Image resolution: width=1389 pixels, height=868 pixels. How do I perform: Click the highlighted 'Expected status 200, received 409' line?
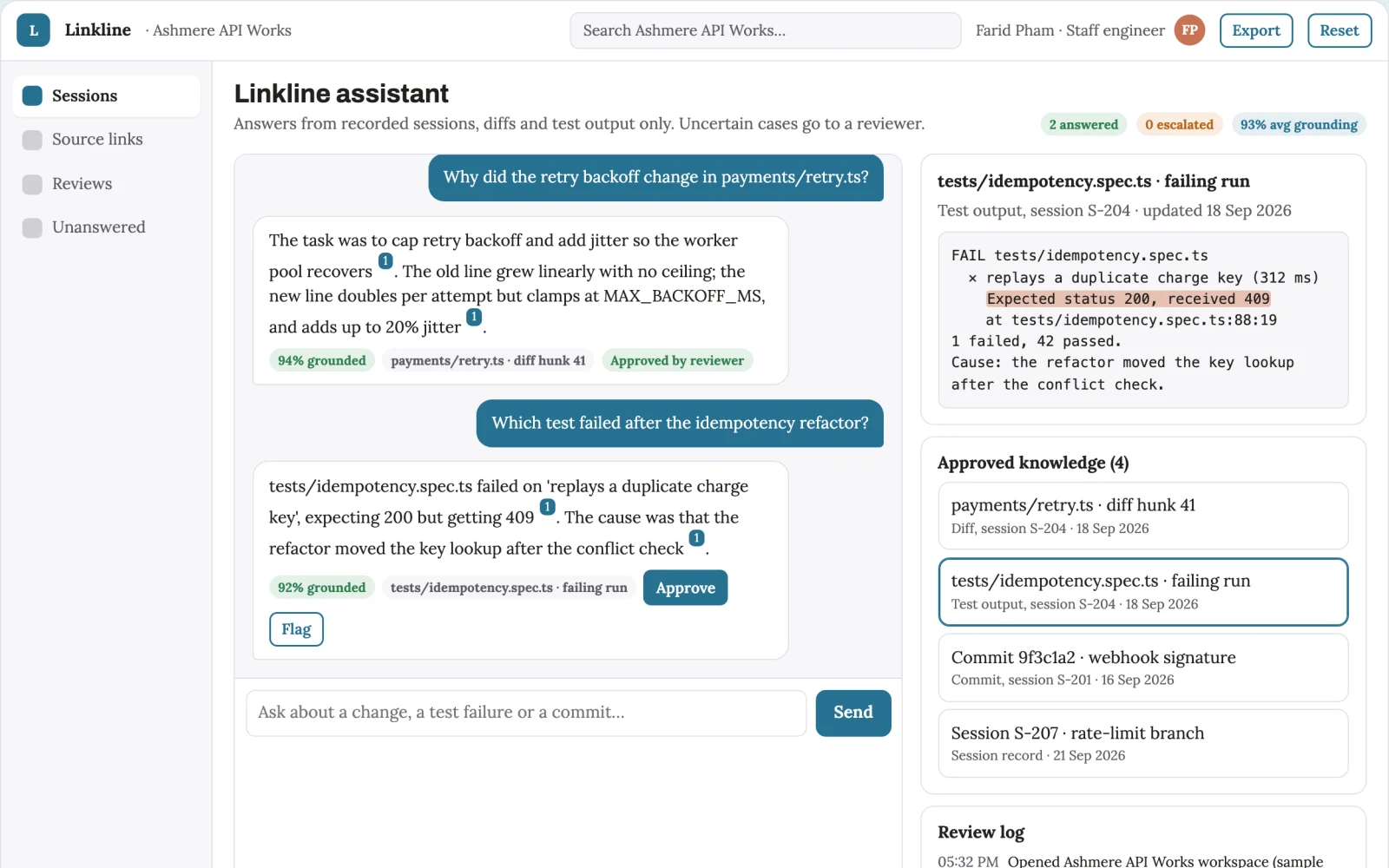[1128, 299]
